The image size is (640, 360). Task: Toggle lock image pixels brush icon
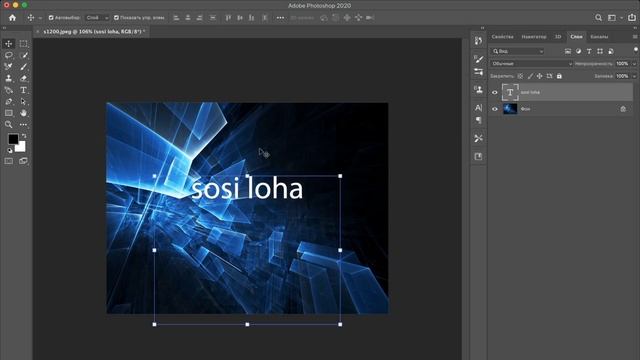[x=530, y=76]
